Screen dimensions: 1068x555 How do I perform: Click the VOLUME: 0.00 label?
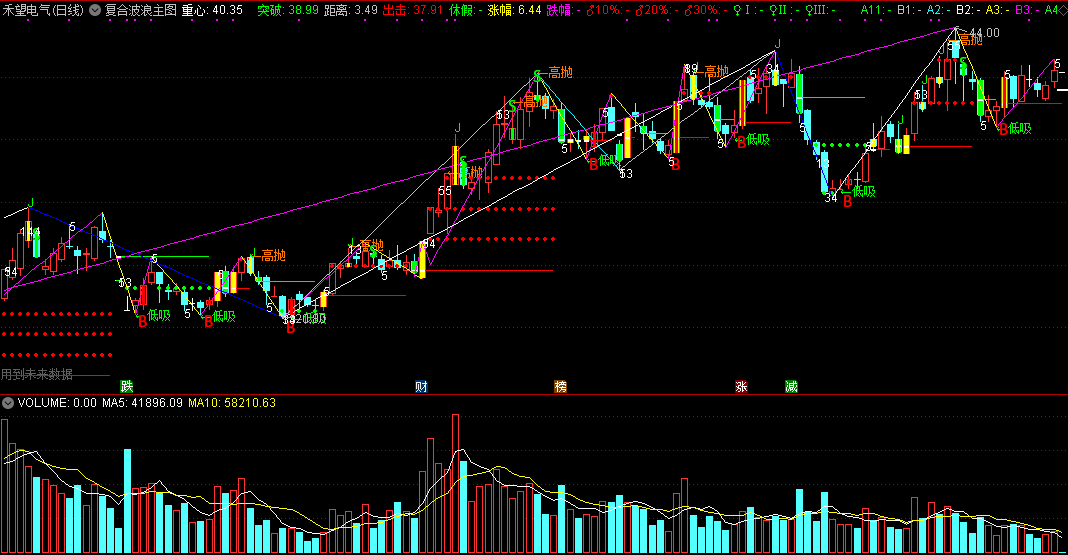[x=57, y=403]
